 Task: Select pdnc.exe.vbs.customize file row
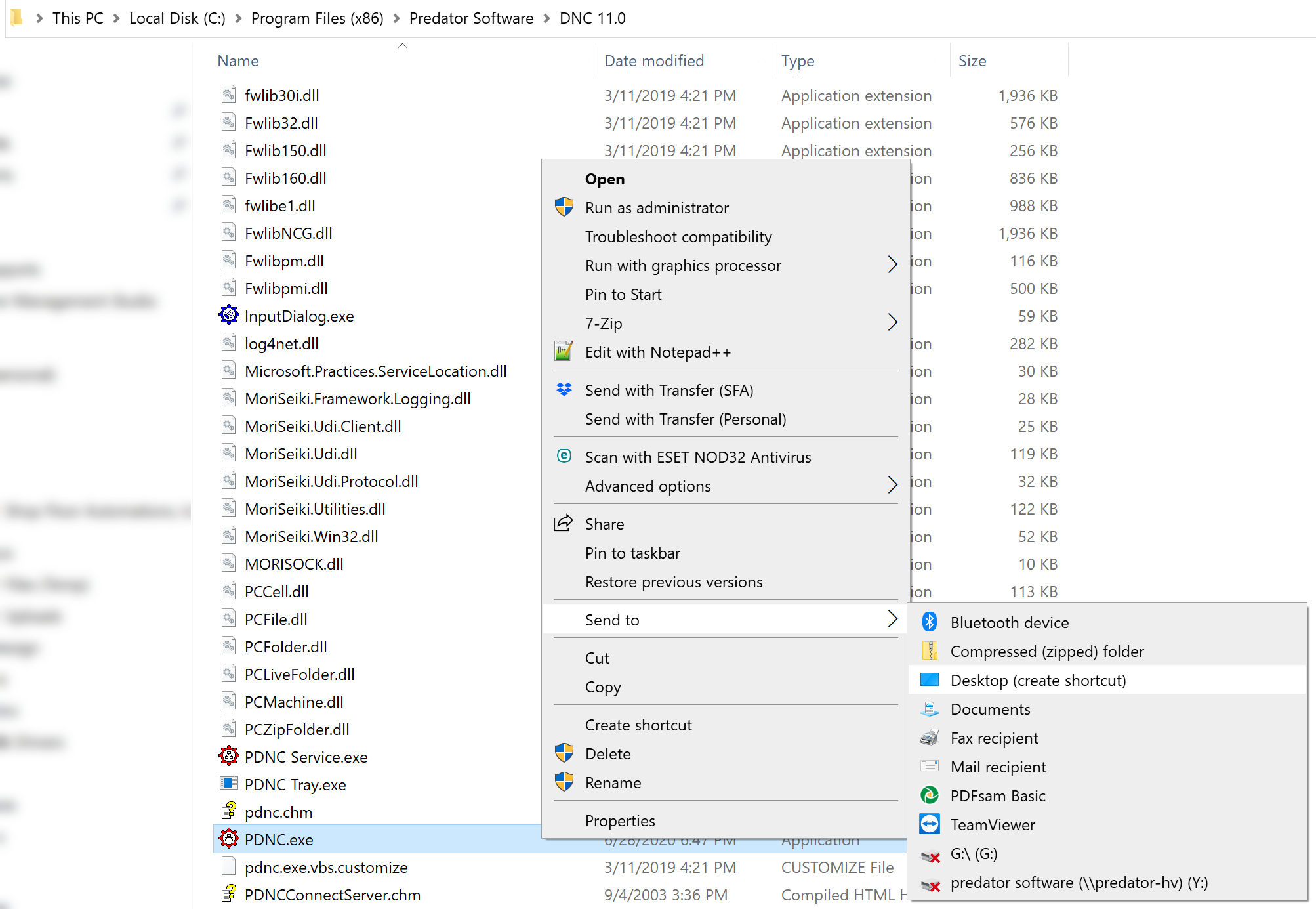coord(326,867)
